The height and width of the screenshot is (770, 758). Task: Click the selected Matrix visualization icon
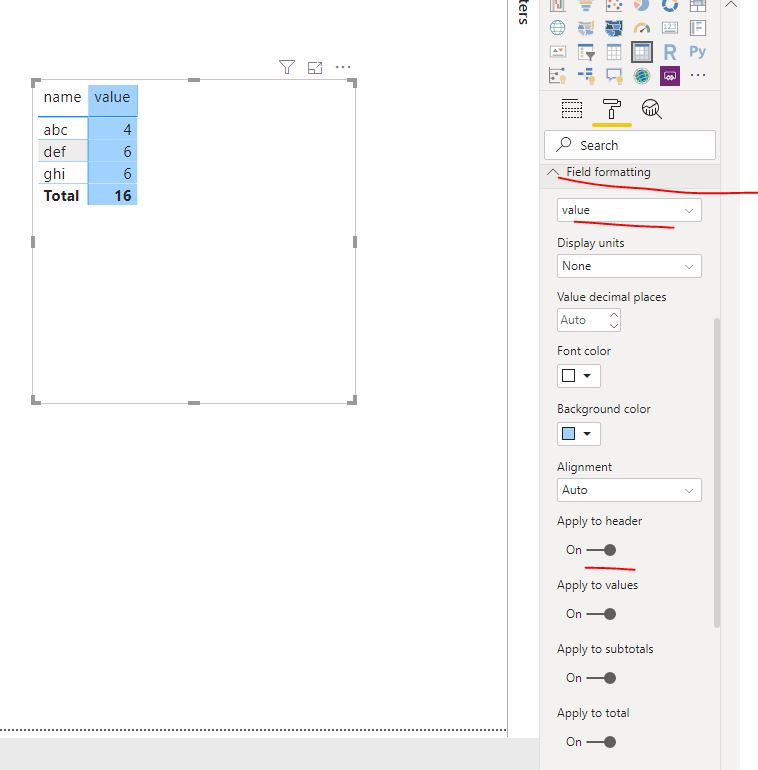tap(642, 52)
